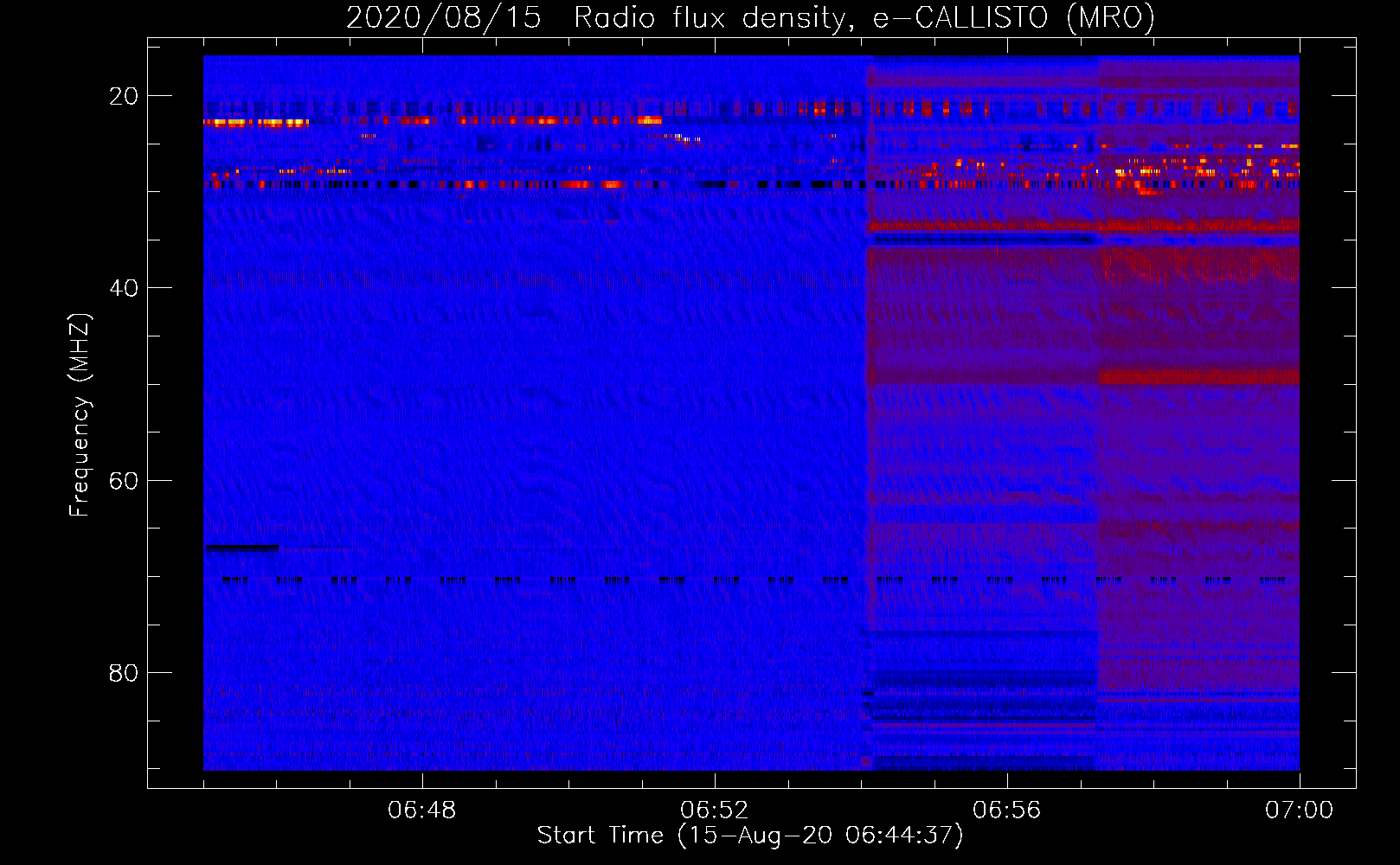This screenshot has width=1400, height=865.
Task: Click the date 2020/08/15 in the title
Action: [444, 17]
